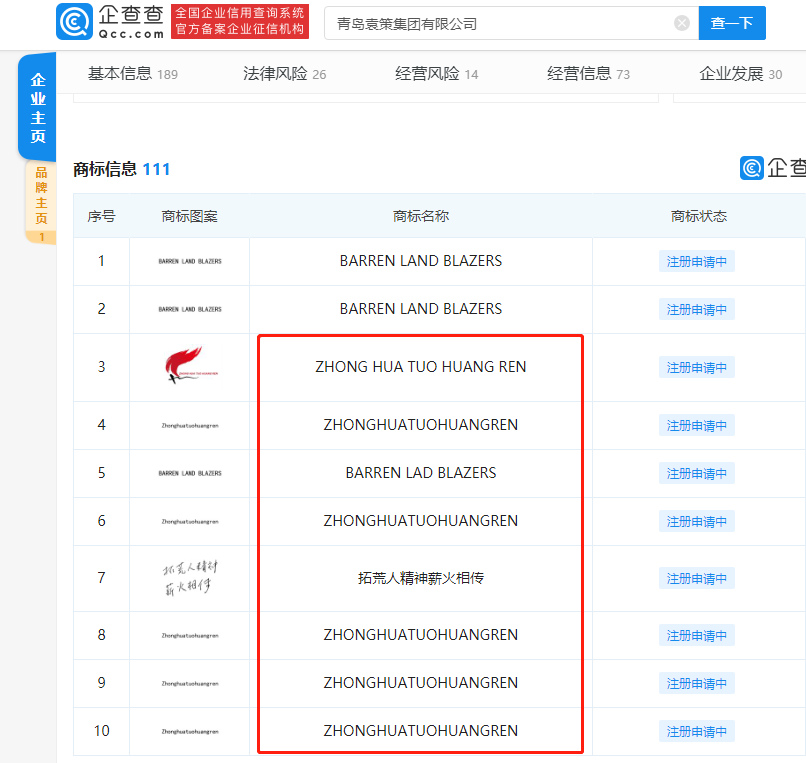Click the red banner 全国企业信用查询系统

tap(240, 22)
